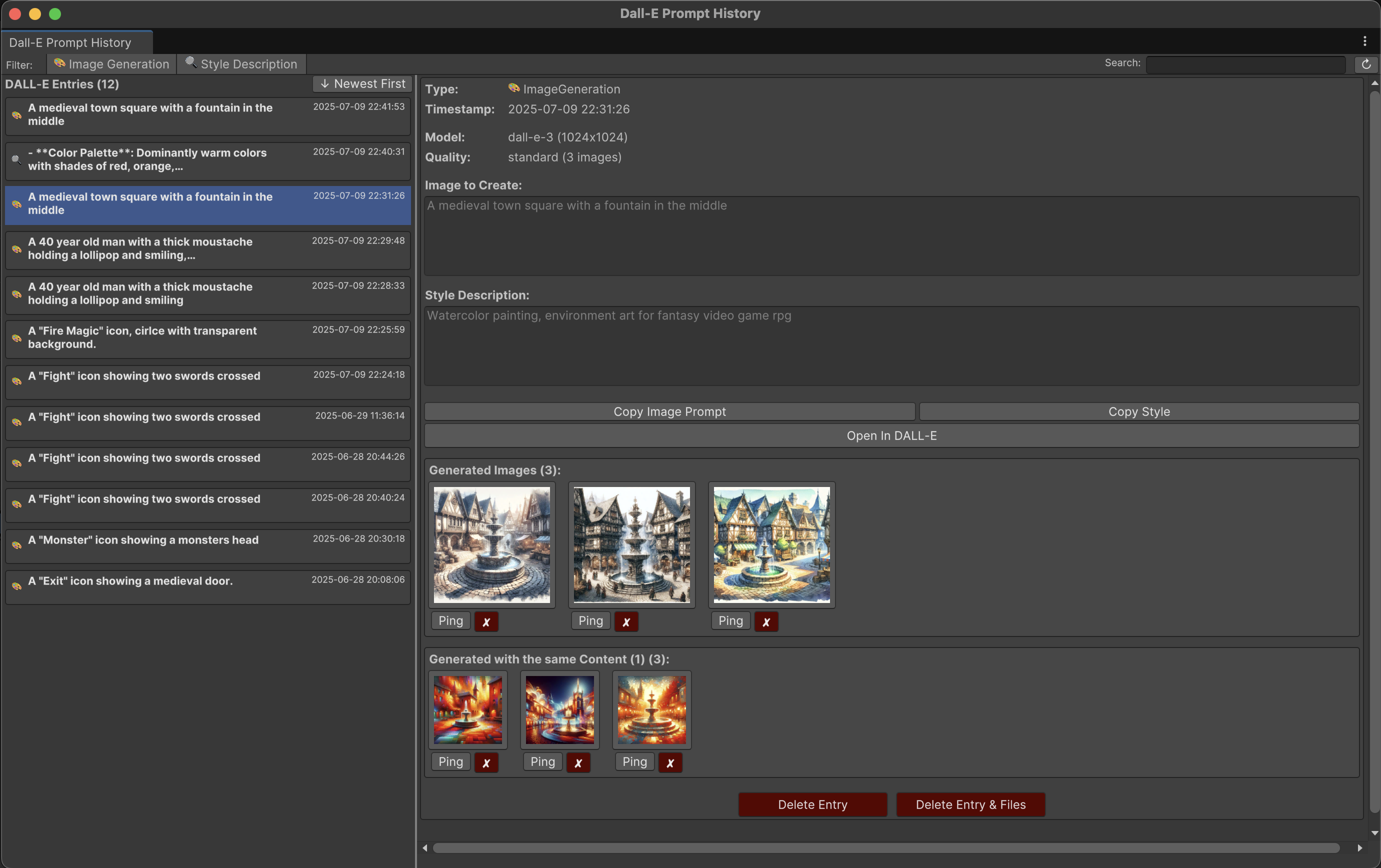Delete the second same-content thumbnail with X

[x=577, y=762]
